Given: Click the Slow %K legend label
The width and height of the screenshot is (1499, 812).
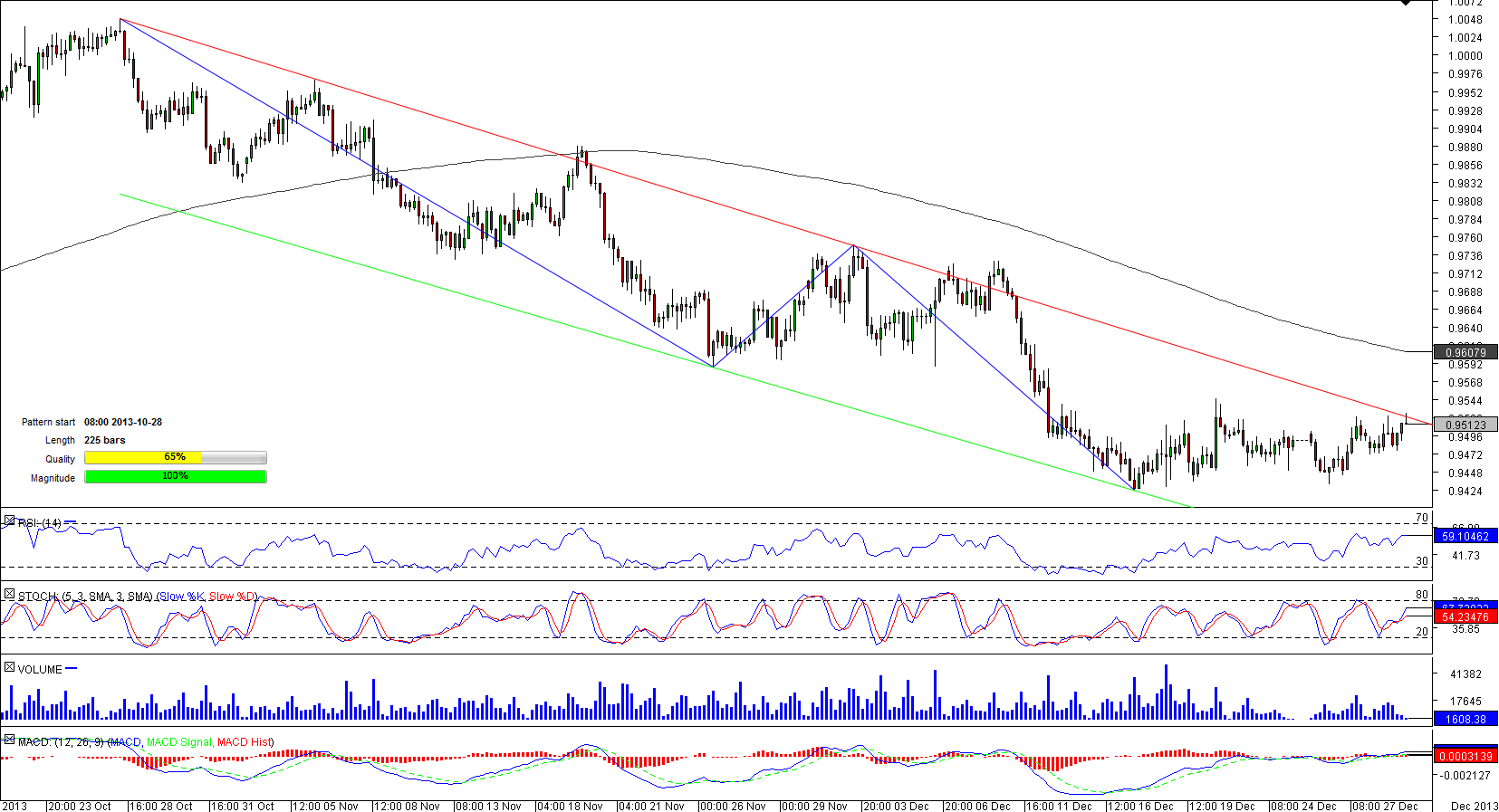Looking at the screenshot, I should 182,597.
